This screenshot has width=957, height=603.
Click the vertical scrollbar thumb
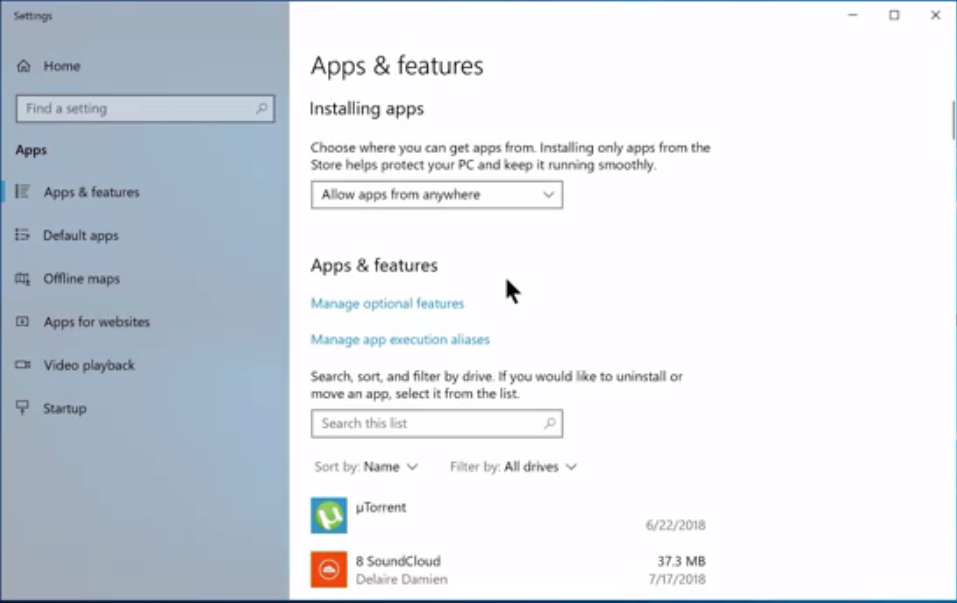click(x=953, y=121)
